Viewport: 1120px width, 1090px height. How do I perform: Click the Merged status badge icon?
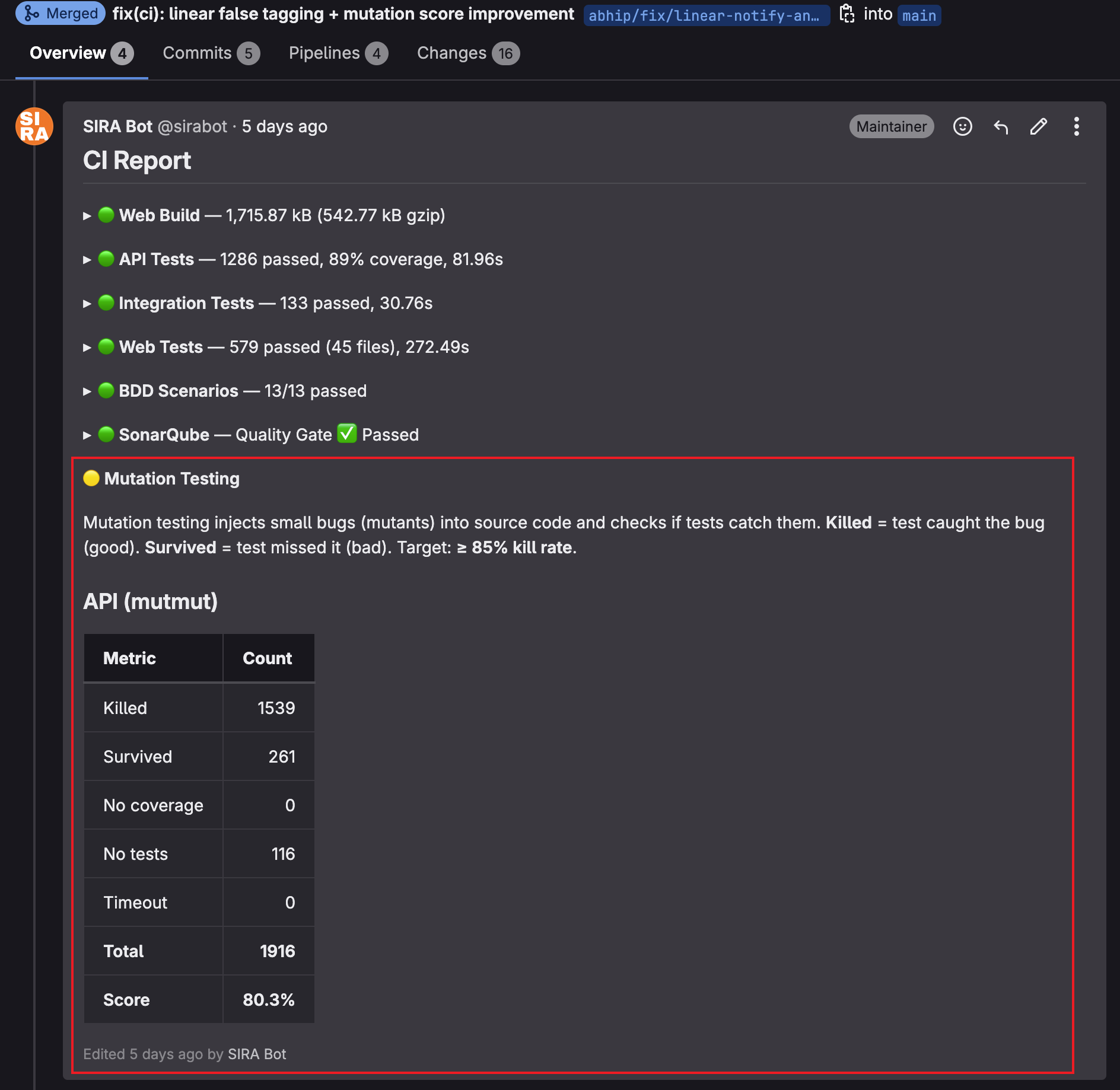33,12
